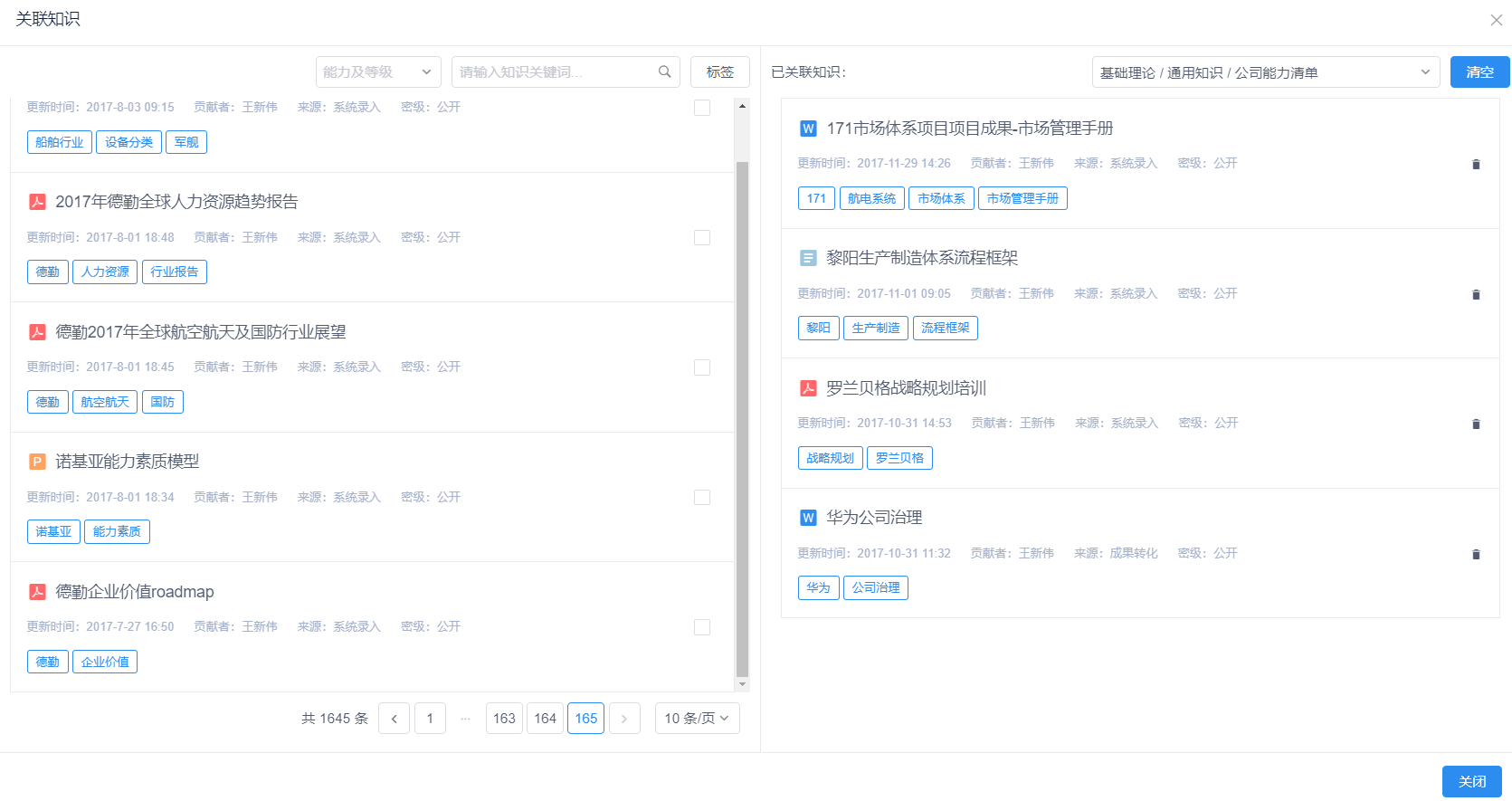Click the 能力素质 tag
The image size is (1512, 801).
[x=117, y=531]
